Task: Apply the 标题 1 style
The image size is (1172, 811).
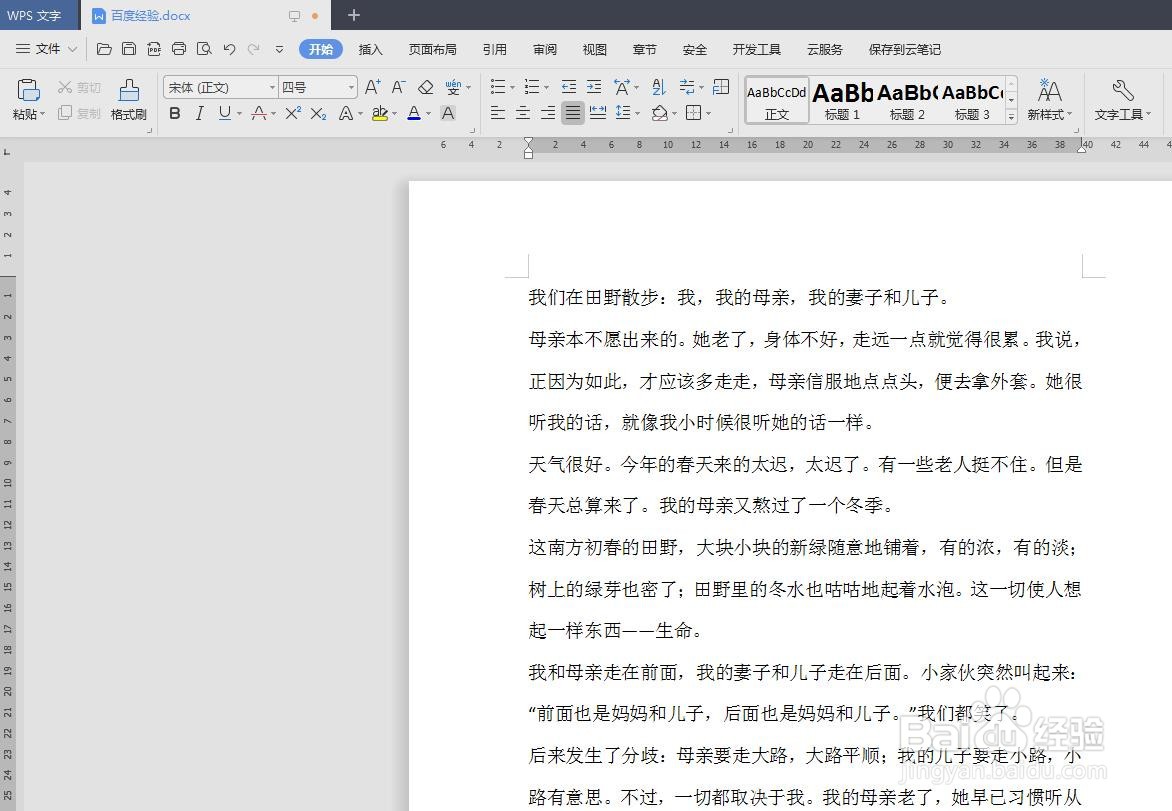Action: (842, 100)
